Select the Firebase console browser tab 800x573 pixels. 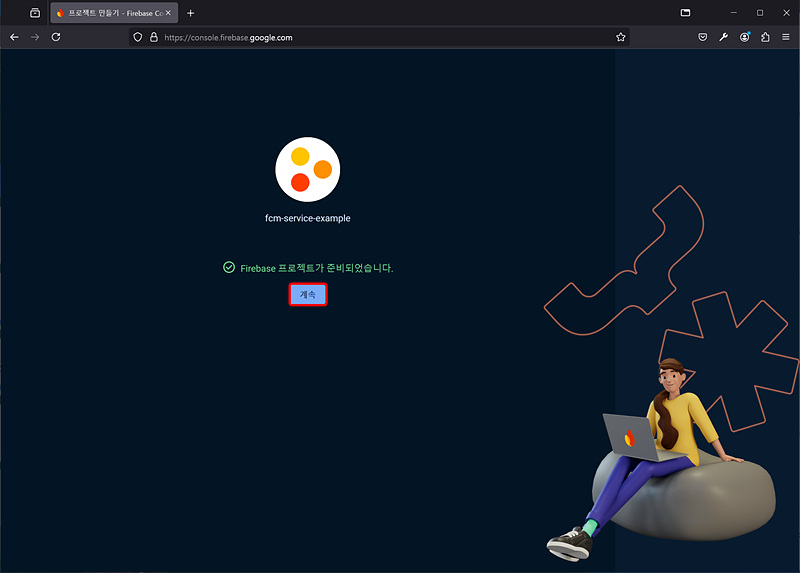point(114,13)
